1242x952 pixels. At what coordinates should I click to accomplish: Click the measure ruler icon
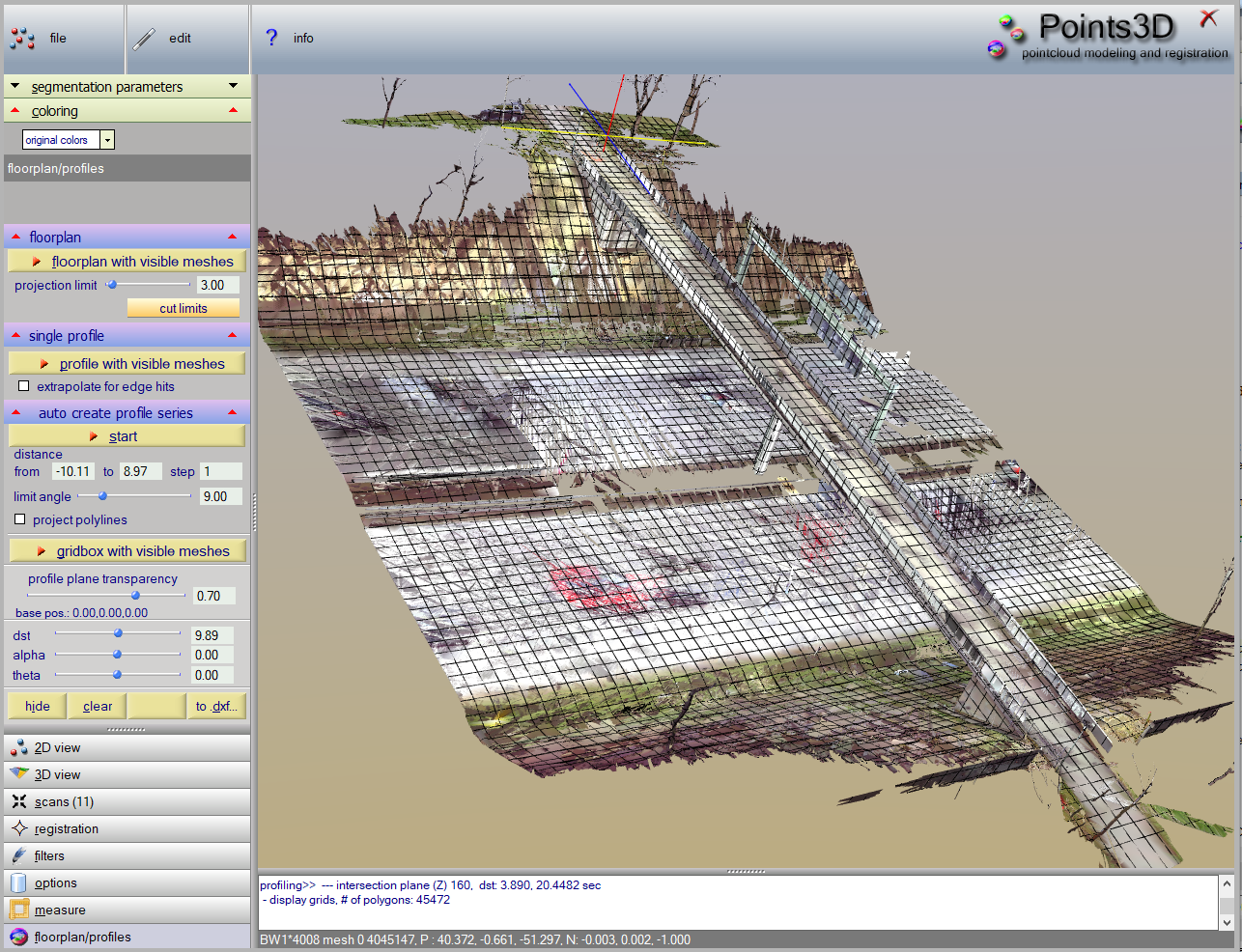point(18,910)
